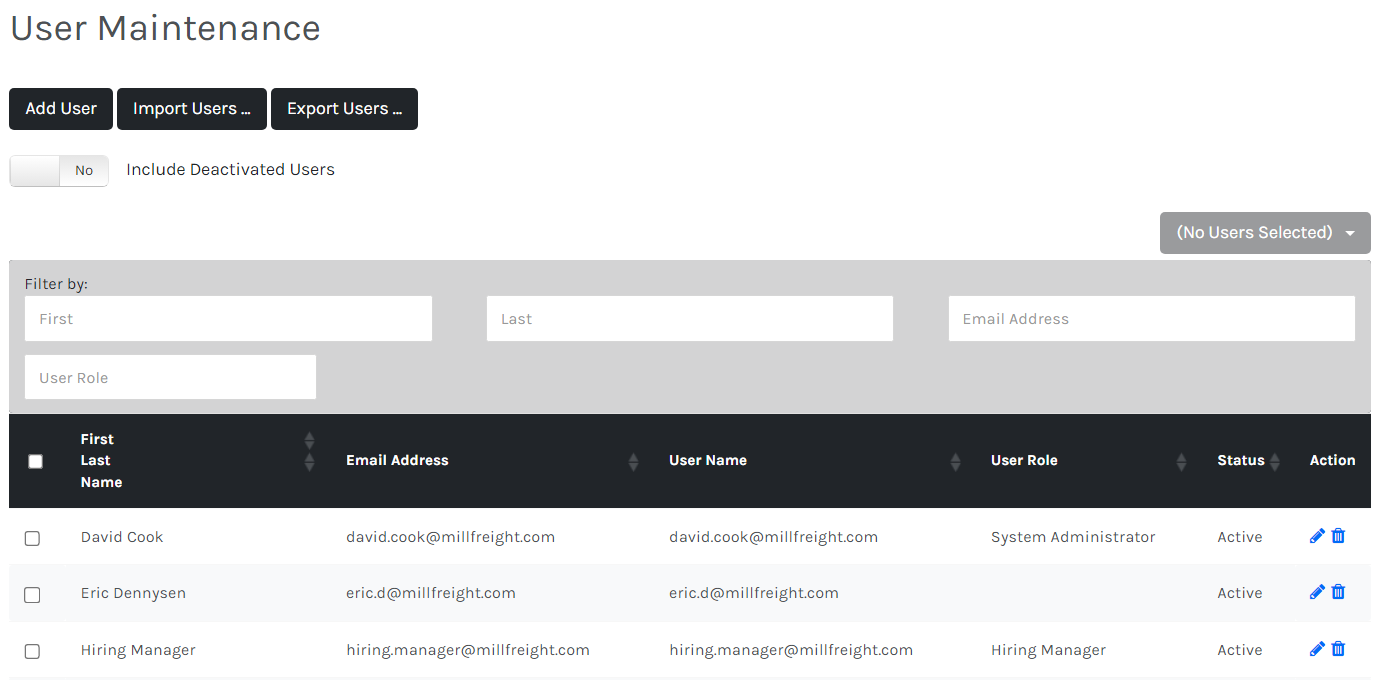Click the User Role column header
The image size is (1386, 680).
[x=1024, y=460]
